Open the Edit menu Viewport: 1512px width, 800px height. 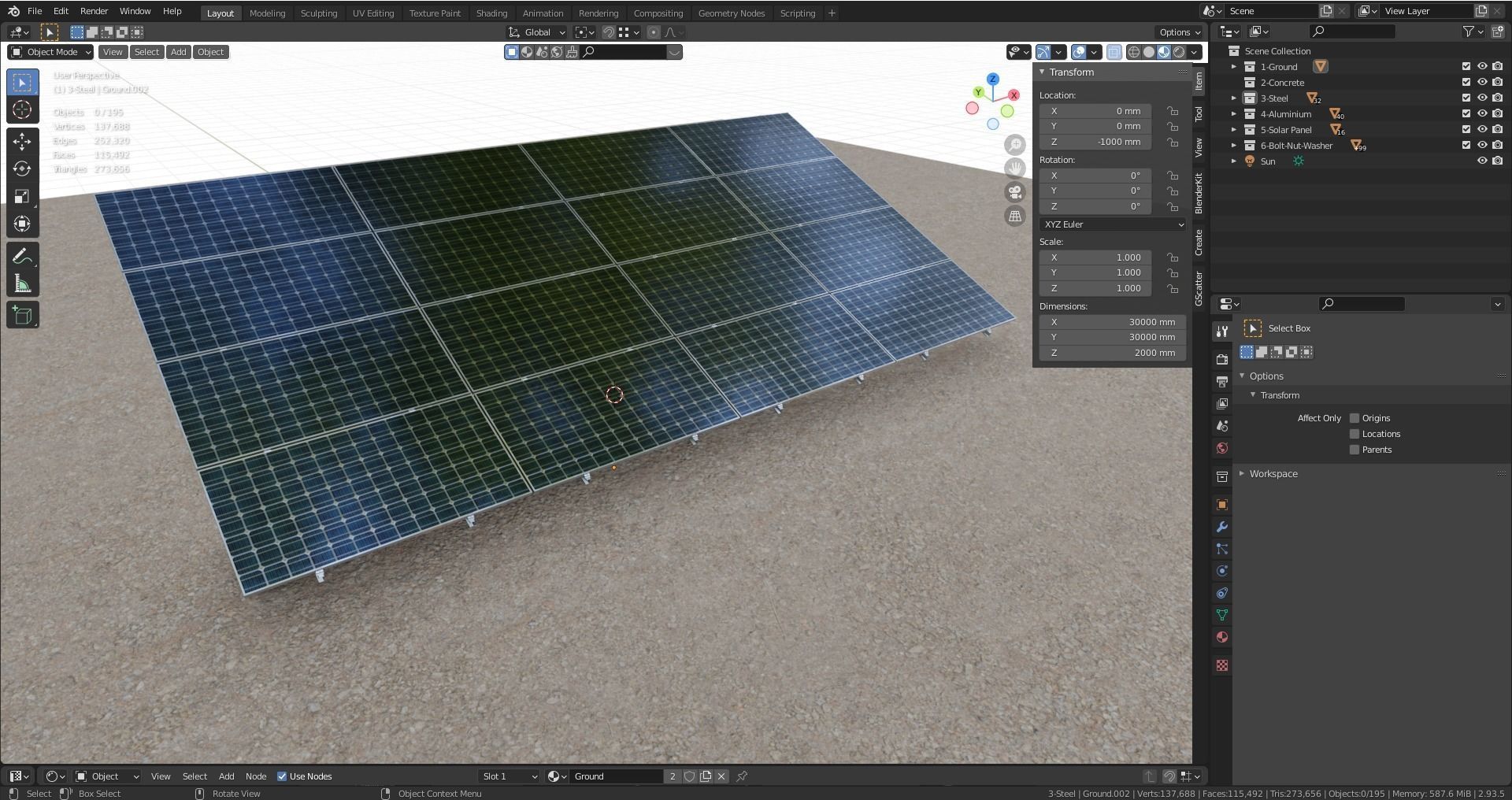click(x=61, y=11)
